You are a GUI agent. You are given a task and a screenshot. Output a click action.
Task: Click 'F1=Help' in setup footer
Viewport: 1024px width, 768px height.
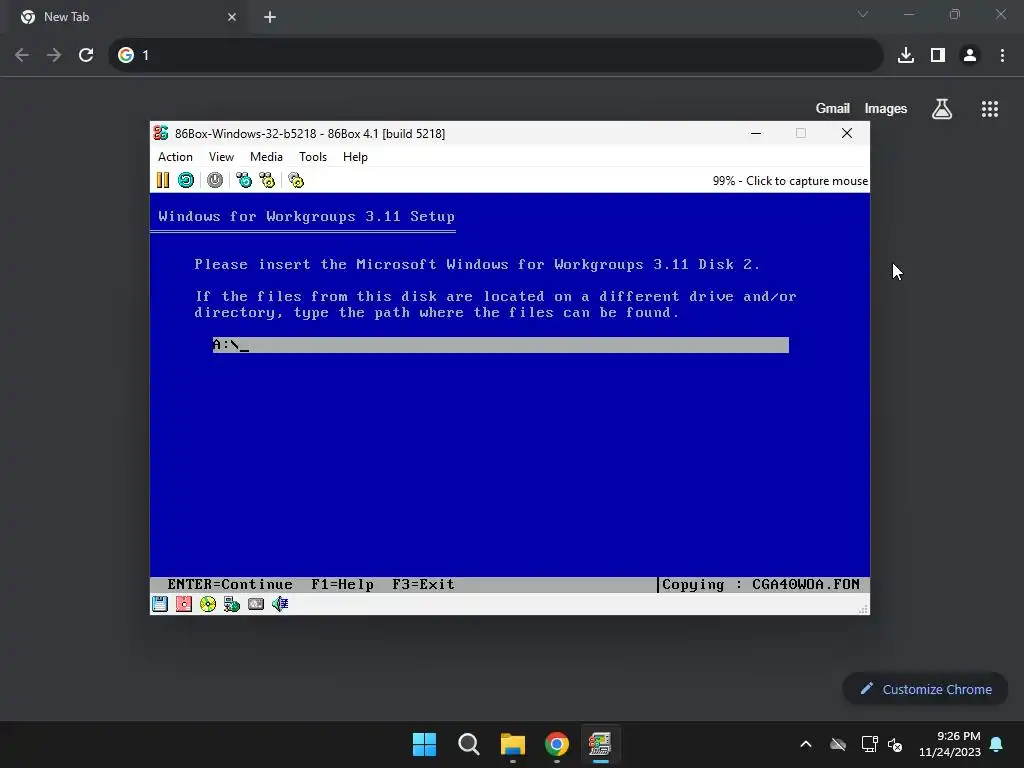pyautogui.click(x=342, y=584)
